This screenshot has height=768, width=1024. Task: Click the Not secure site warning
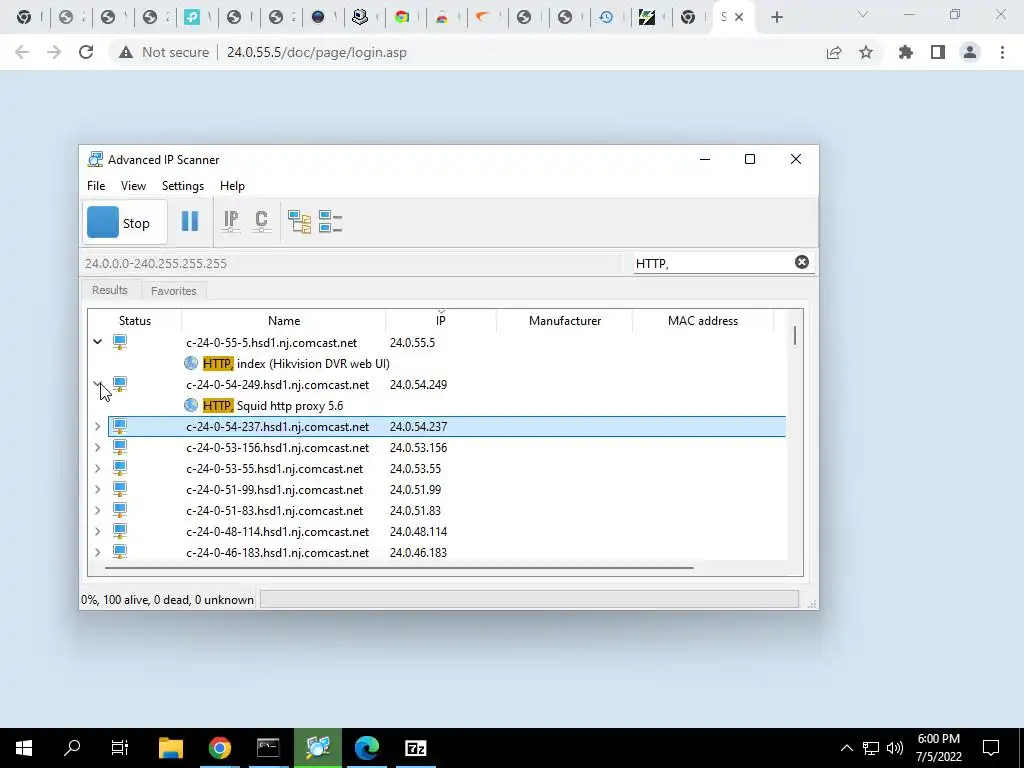click(163, 52)
